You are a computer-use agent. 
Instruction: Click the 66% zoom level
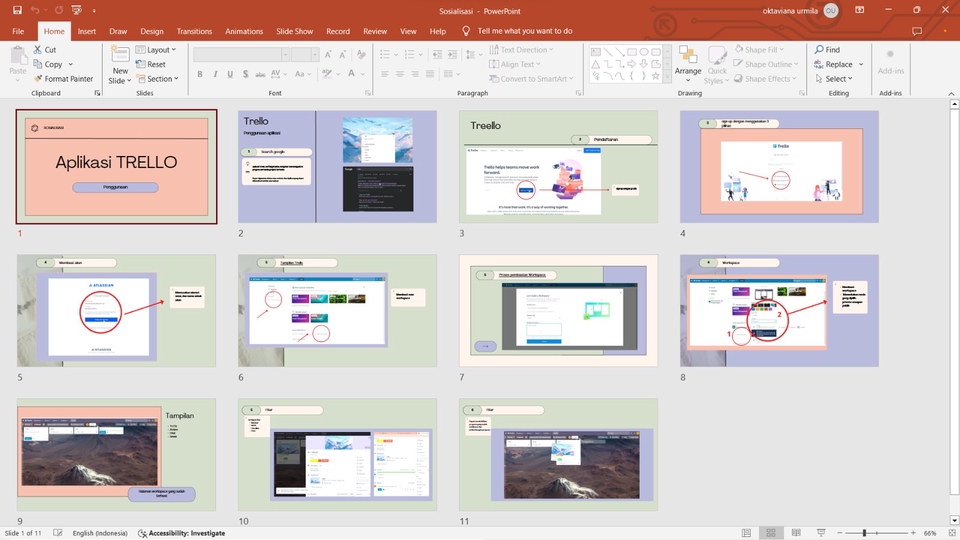click(930, 533)
